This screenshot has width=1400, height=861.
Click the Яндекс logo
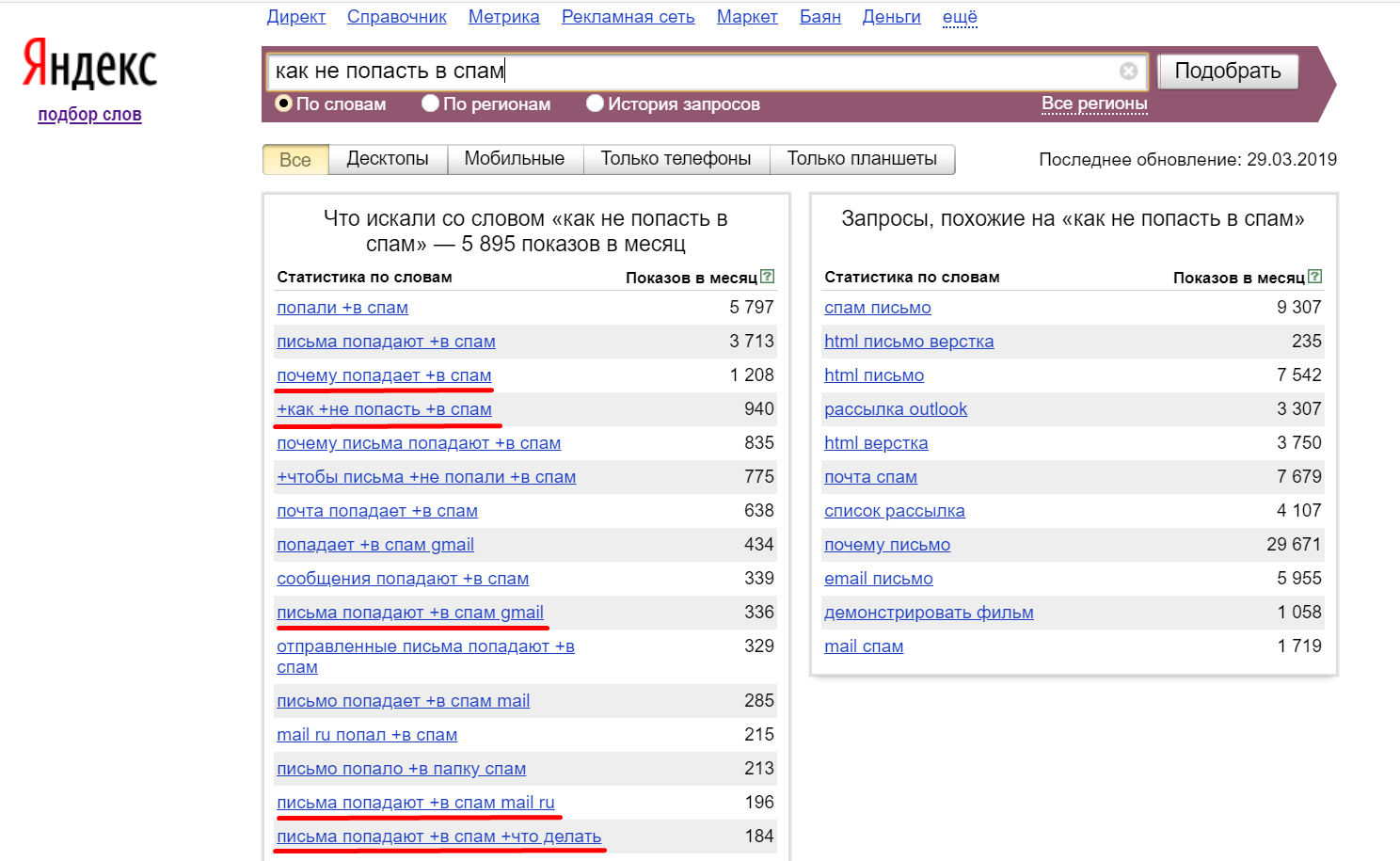pyautogui.click(x=89, y=64)
